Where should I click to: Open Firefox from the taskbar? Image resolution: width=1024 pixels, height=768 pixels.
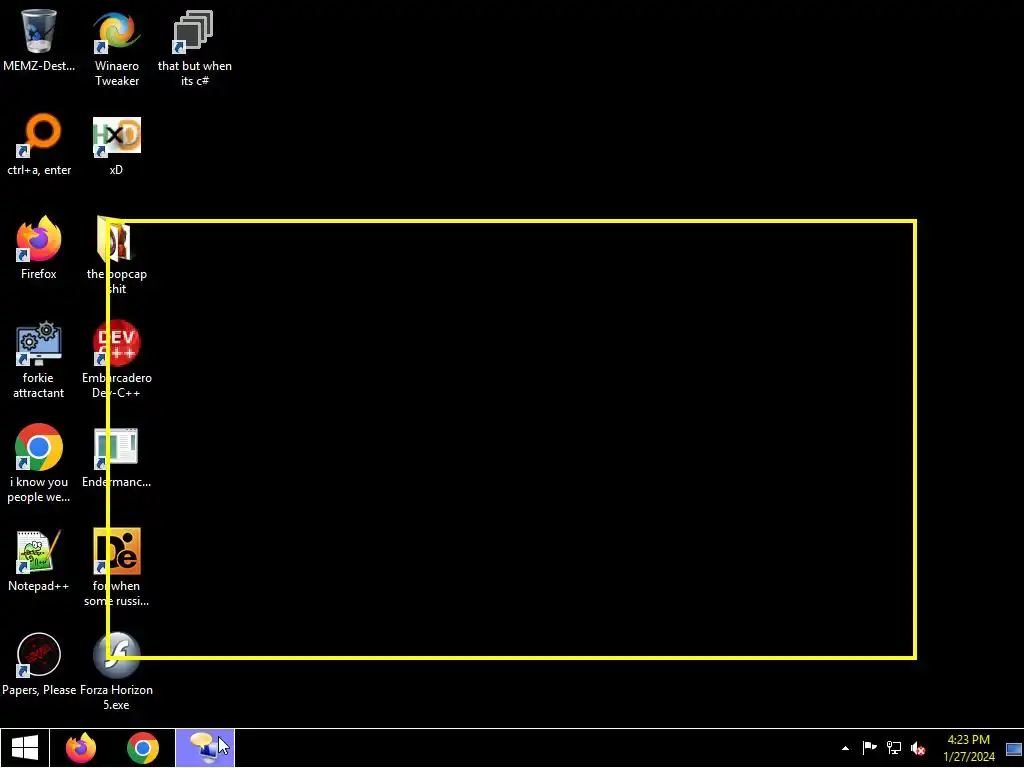click(x=81, y=748)
